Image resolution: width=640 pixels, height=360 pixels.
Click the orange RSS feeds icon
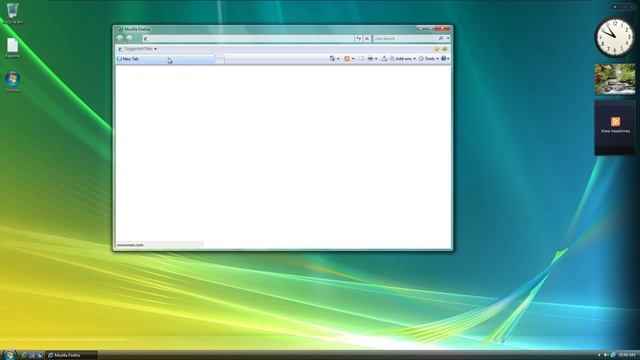tap(347, 59)
